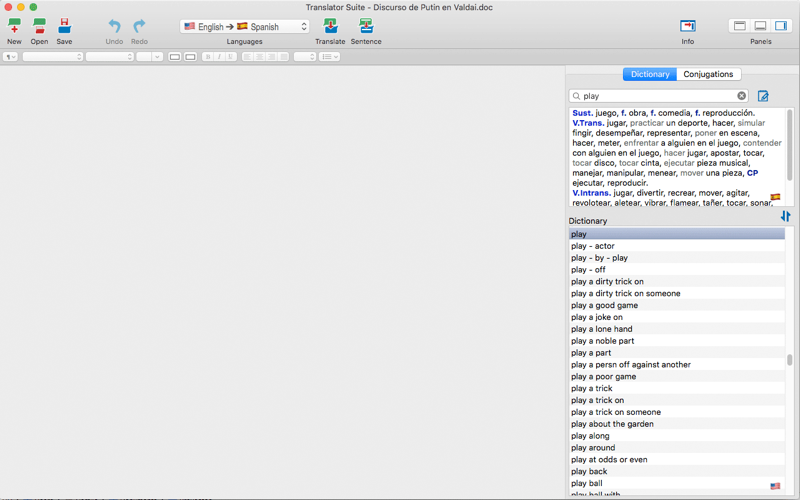Viewport: 800px width, 500px height.
Task: Click the word list scrollbar thumb
Action: point(789,360)
